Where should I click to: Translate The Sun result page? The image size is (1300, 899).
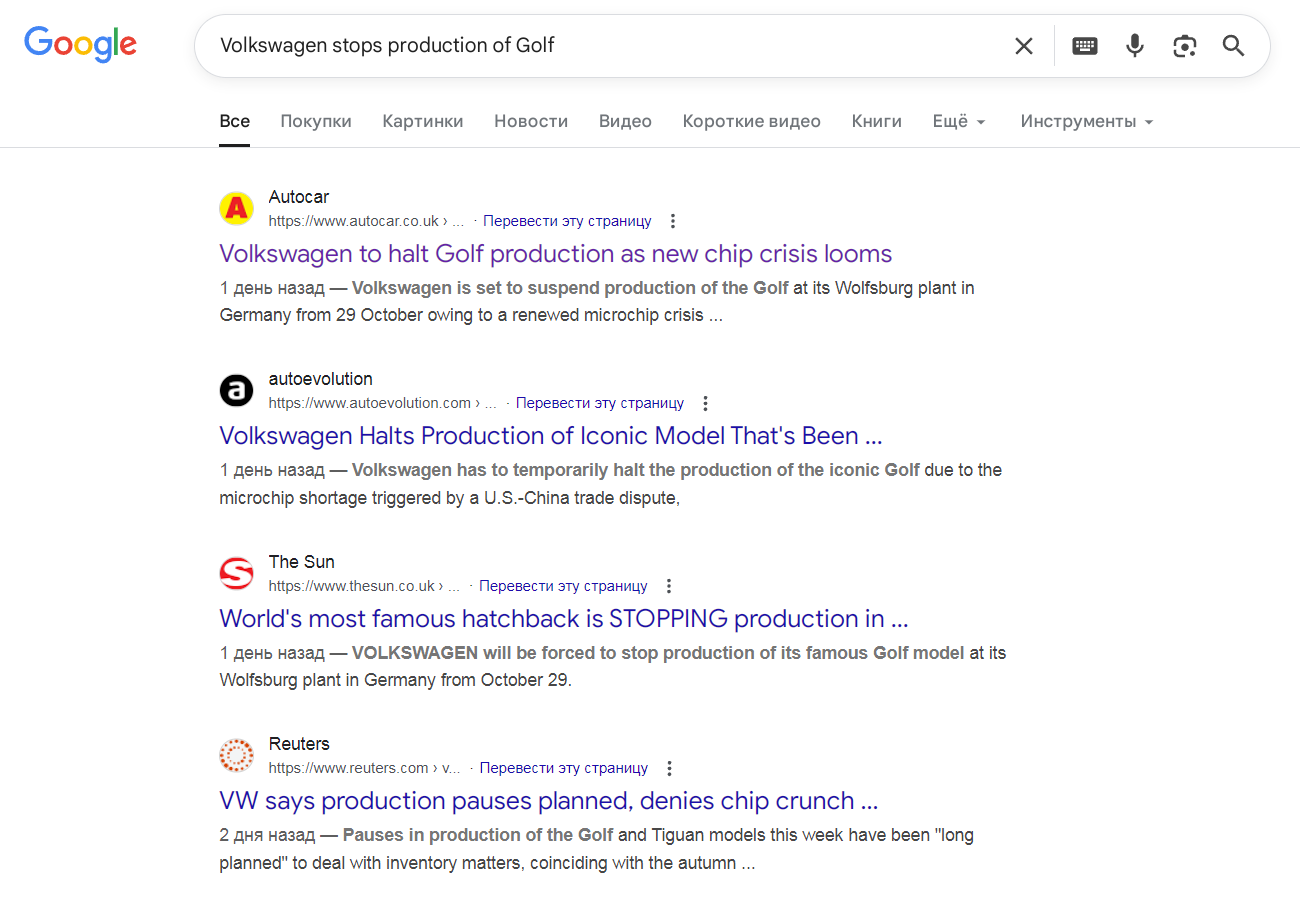click(563, 586)
